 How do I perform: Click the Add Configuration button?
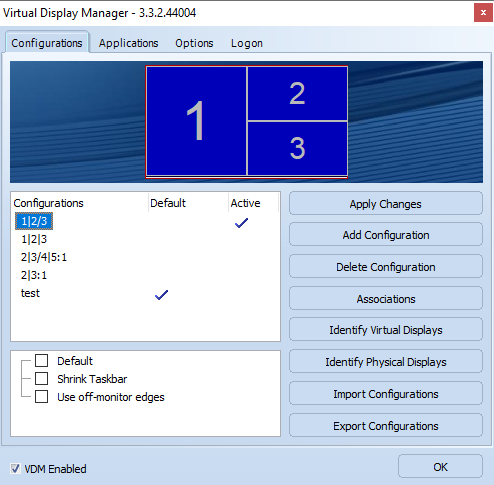386,235
